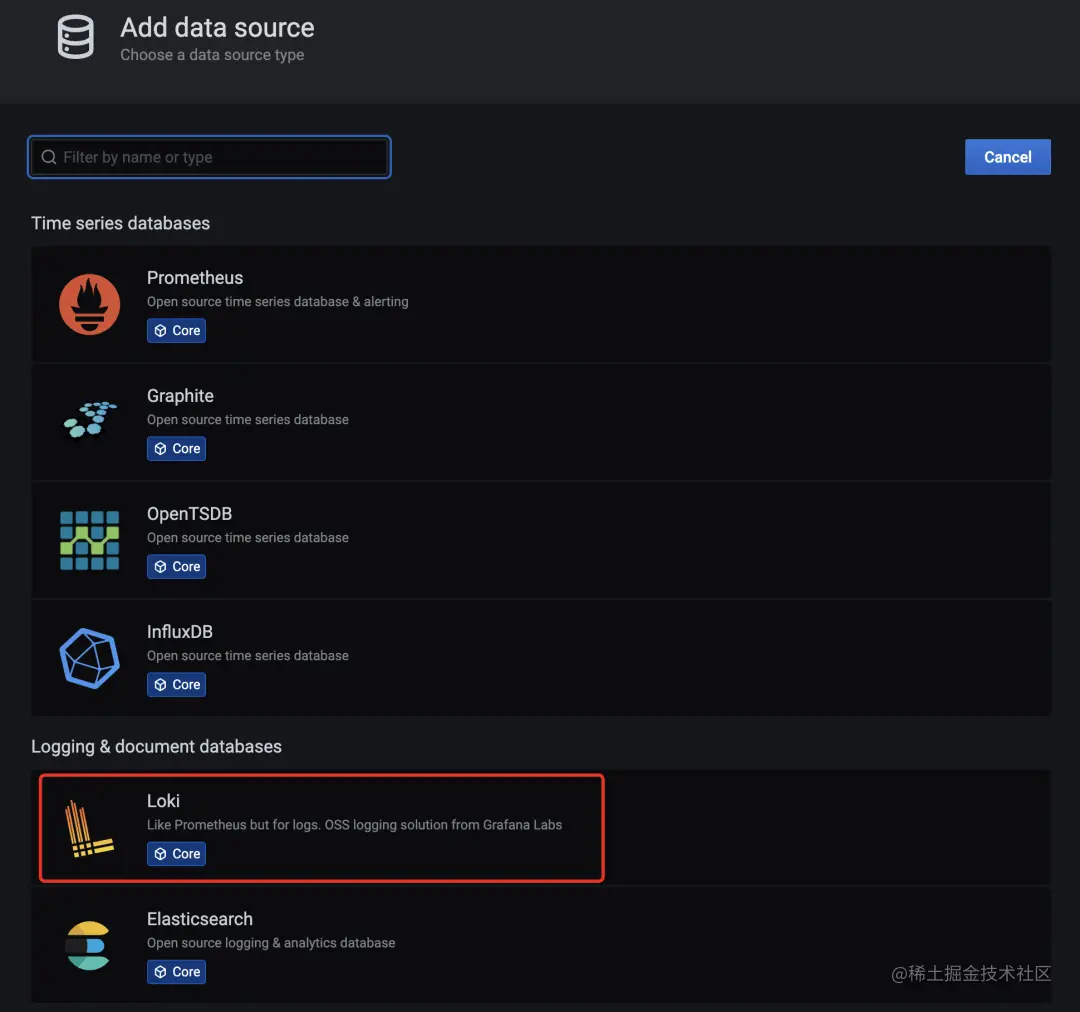Screen dimensions: 1080x1012
Task: Click 'Choose a data source type' subtitle
Action: click(x=212, y=55)
